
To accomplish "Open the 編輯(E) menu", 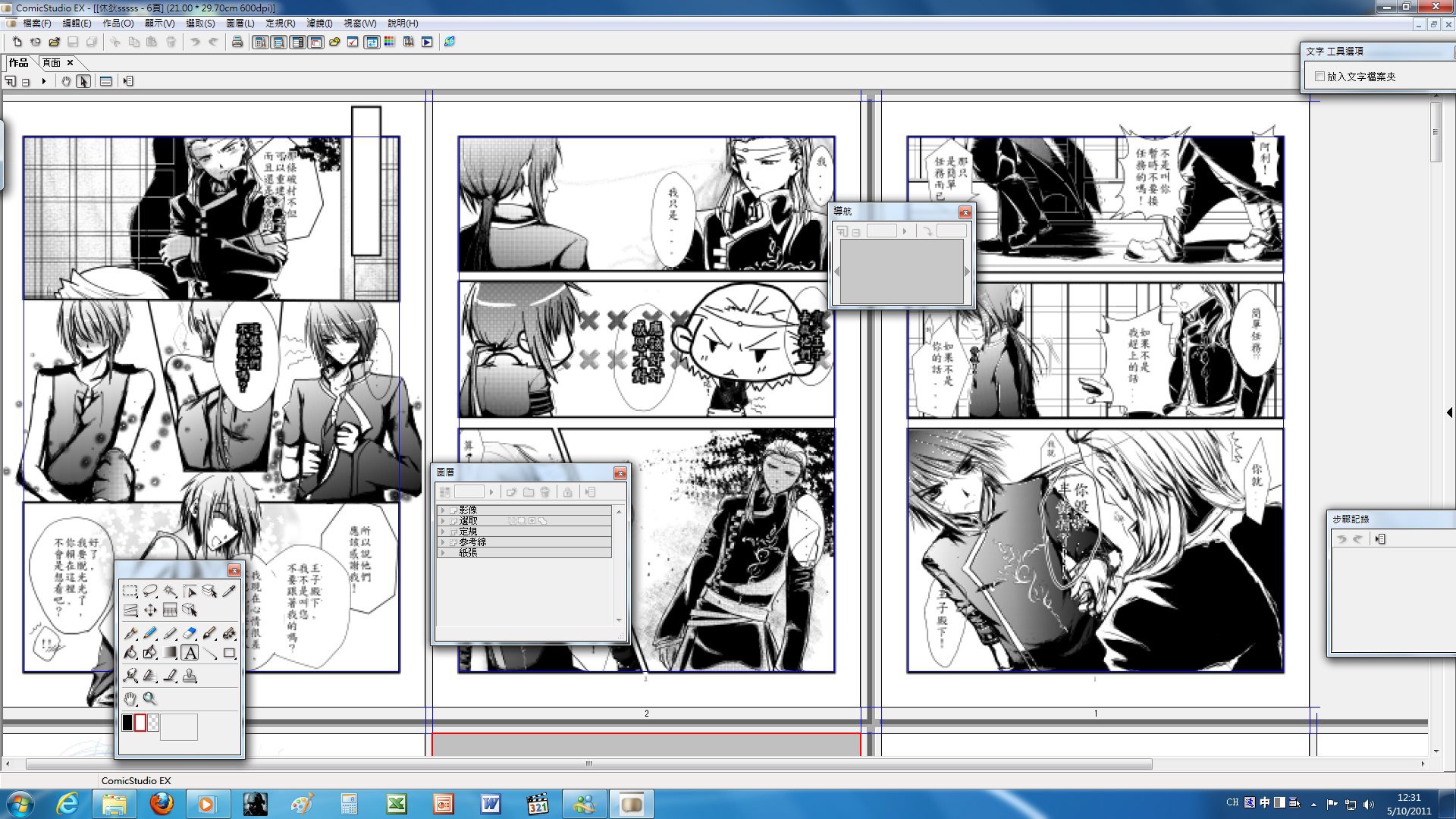I will click(x=77, y=24).
